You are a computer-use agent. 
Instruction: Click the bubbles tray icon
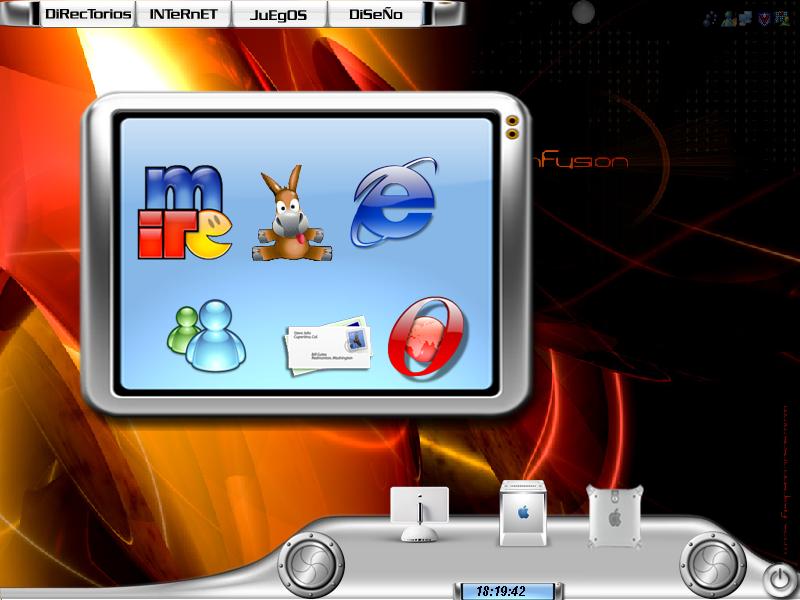710,19
